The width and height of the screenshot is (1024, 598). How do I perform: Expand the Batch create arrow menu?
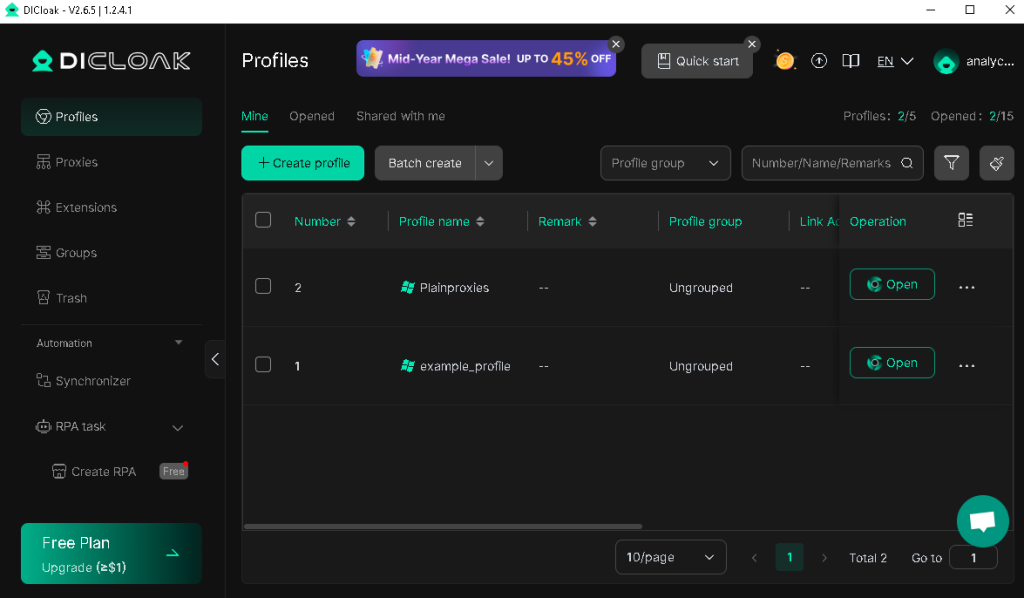(488, 163)
